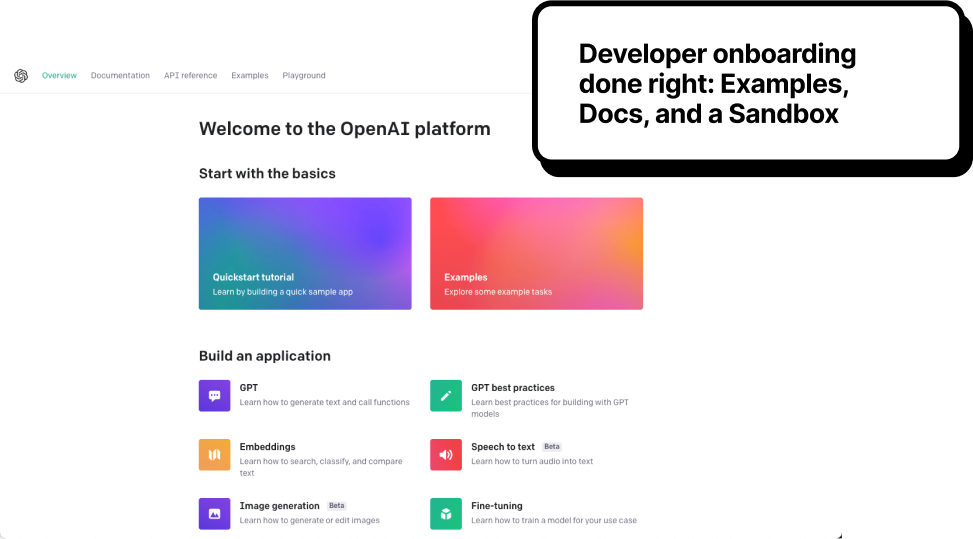Click the Beta badge beside Speech to text
Viewport: 973px width, 539px height.
pyautogui.click(x=552, y=447)
